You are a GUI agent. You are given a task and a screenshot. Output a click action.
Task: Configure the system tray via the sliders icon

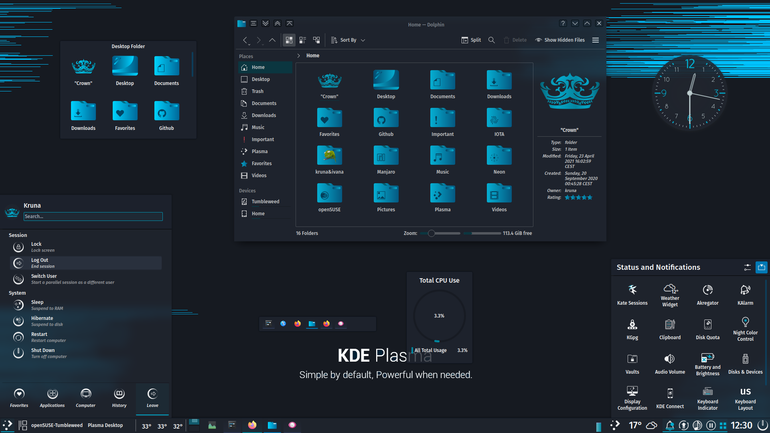[747, 267]
